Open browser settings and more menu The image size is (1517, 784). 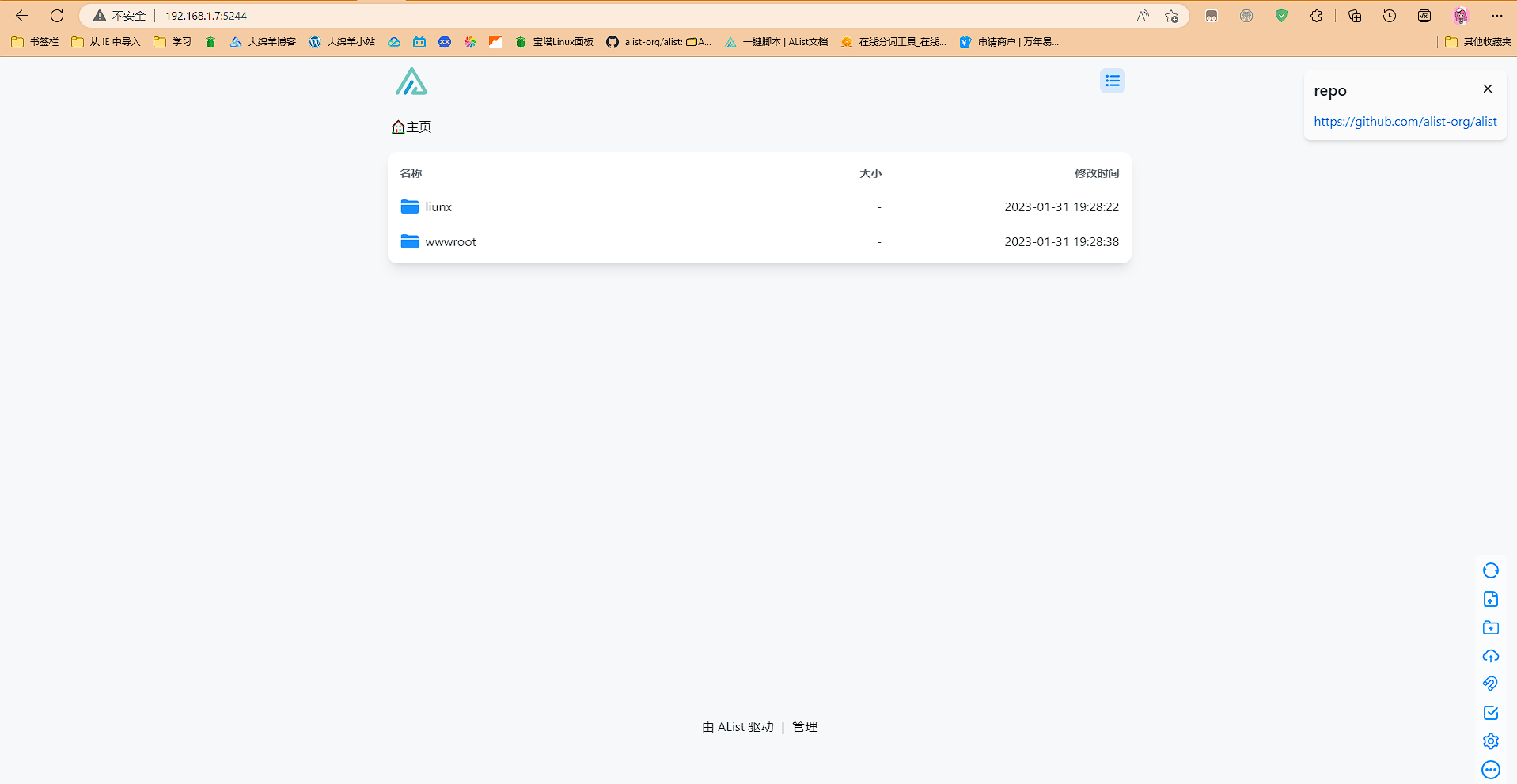pos(1496,16)
